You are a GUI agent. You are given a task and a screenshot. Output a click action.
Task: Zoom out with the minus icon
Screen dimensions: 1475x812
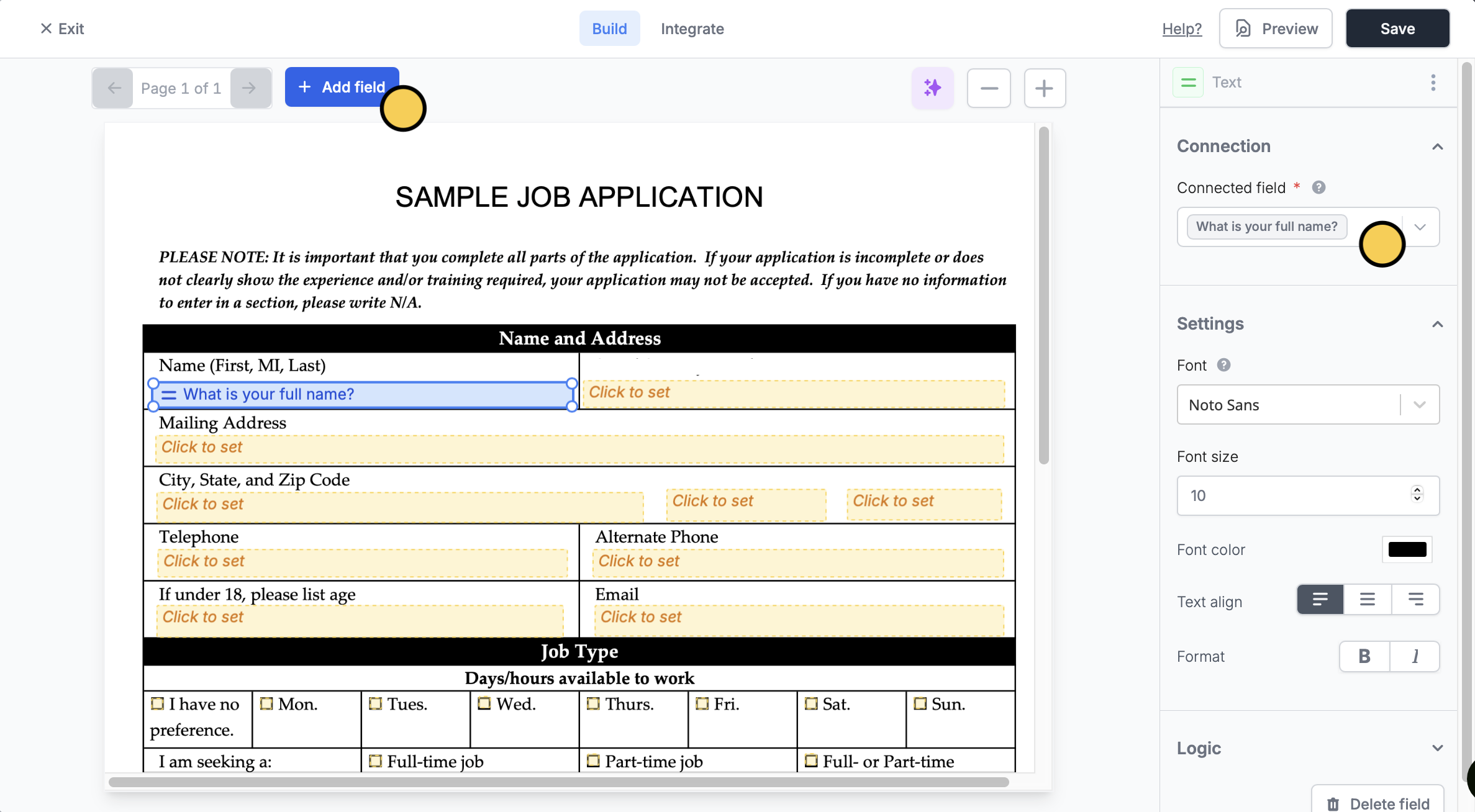(989, 88)
